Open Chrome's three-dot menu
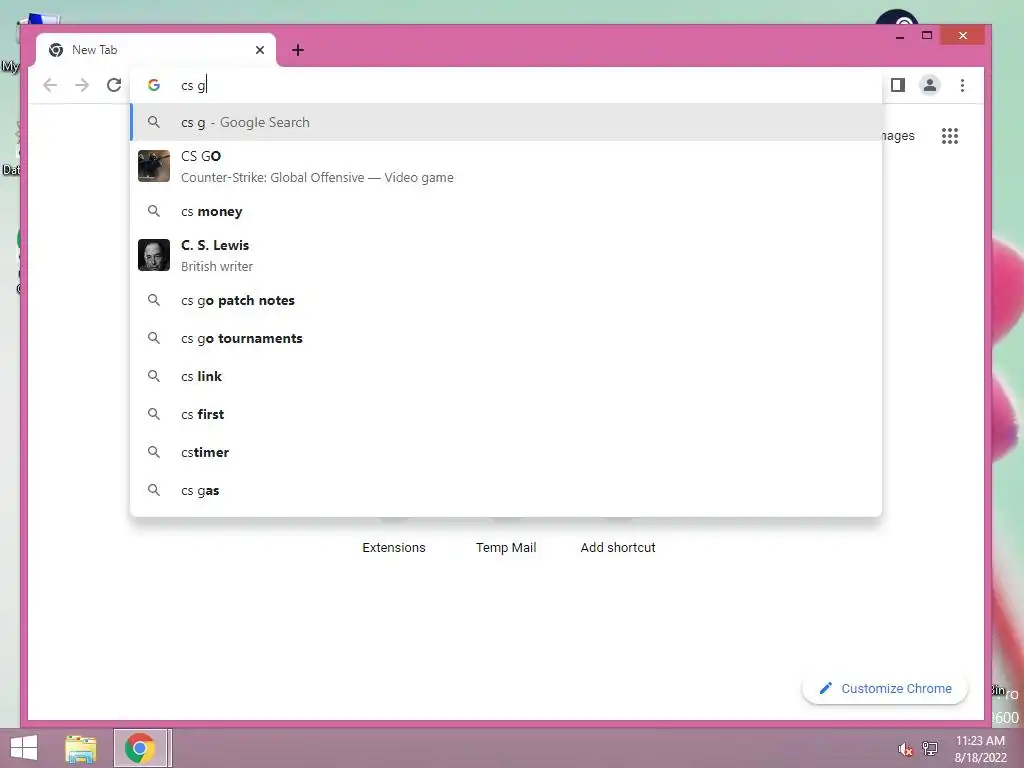Screen dimensions: 1024x768 click(962, 86)
